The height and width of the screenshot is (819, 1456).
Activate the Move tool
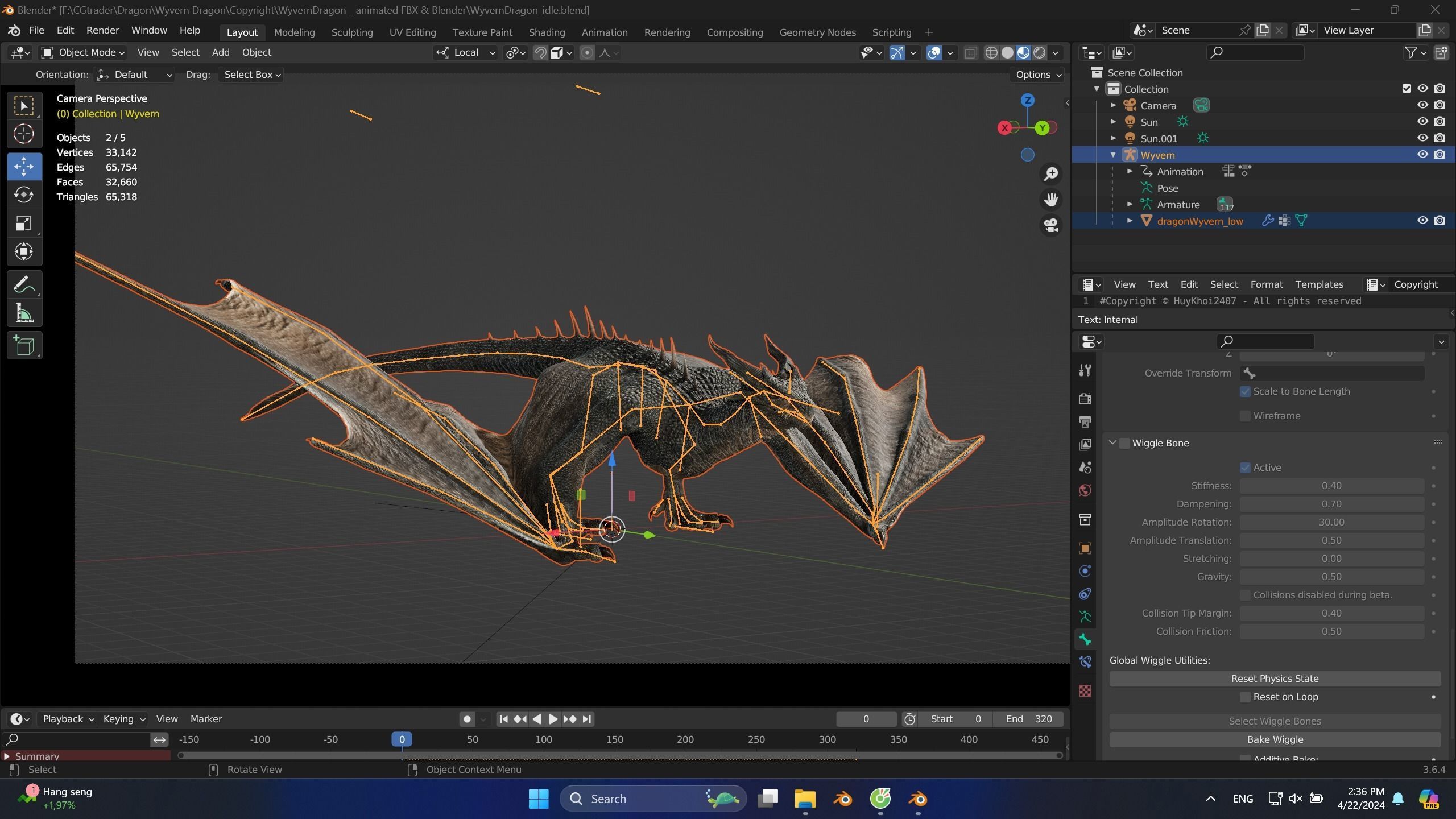click(x=24, y=167)
